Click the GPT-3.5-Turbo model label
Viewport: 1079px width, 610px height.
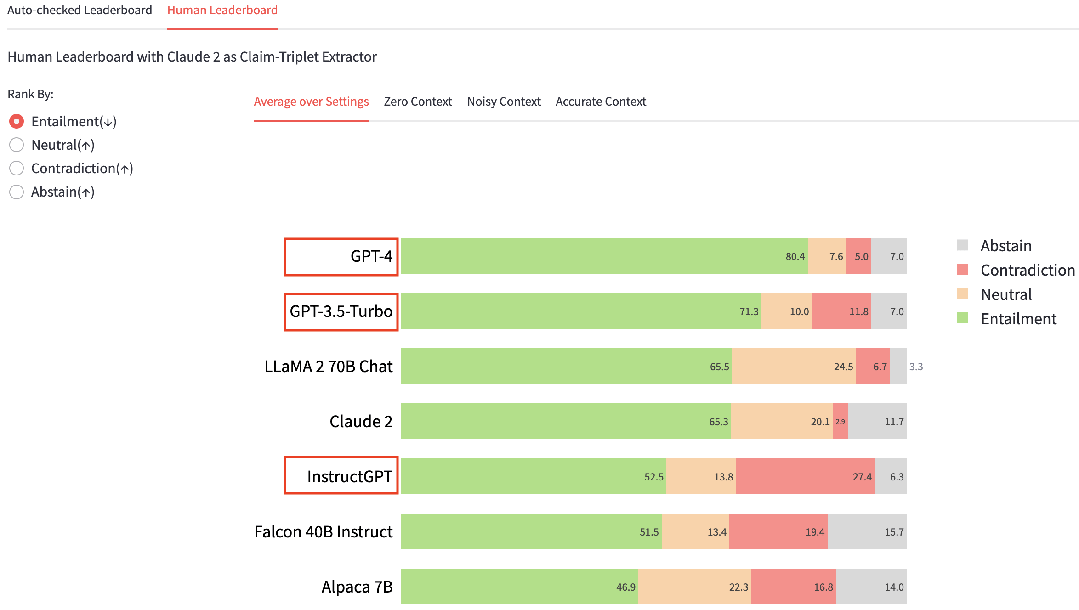pyautogui.click(x=341, y=312)
